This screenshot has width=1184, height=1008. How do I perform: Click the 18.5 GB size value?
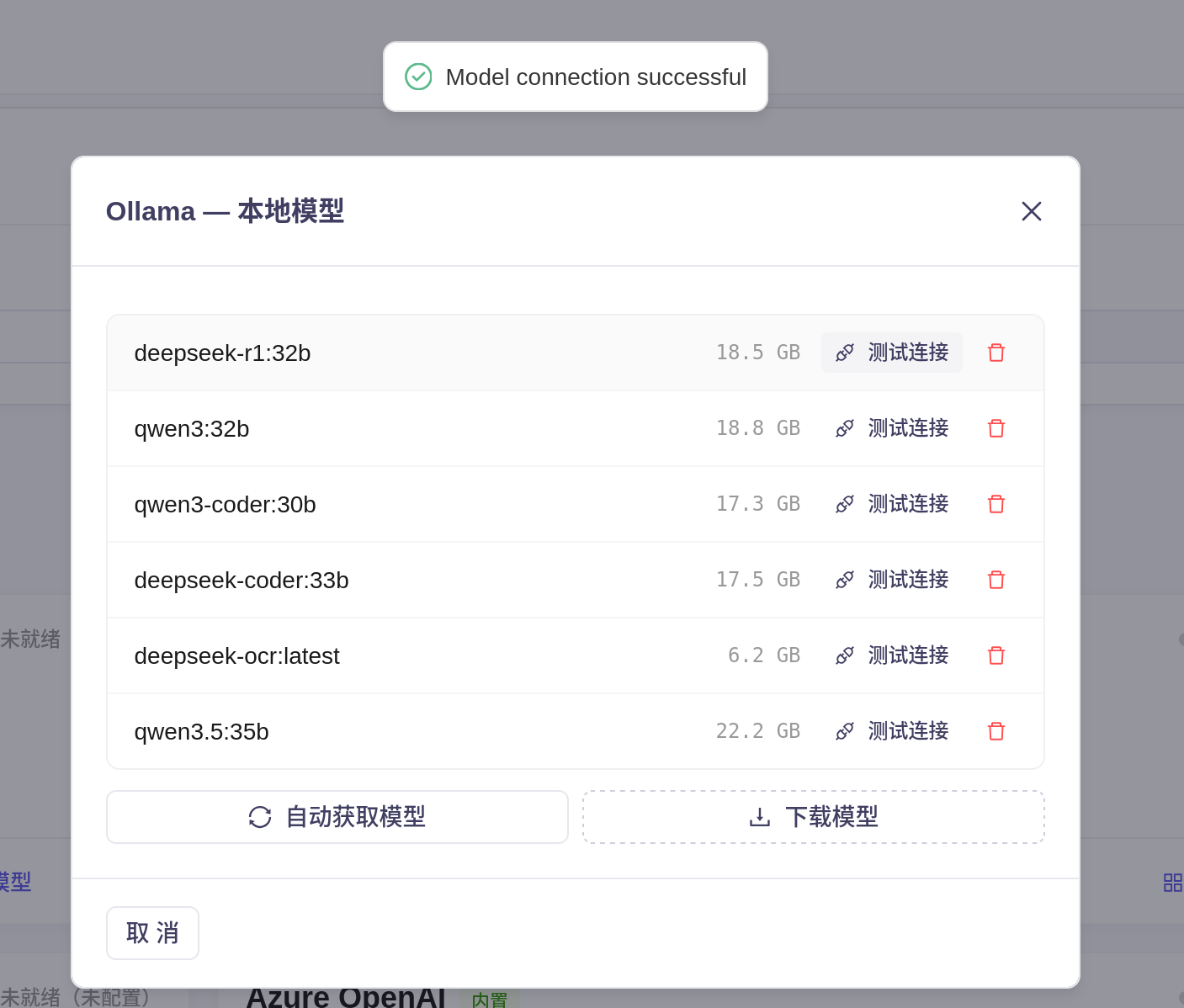pyautogui.click(x=758, y=353)
